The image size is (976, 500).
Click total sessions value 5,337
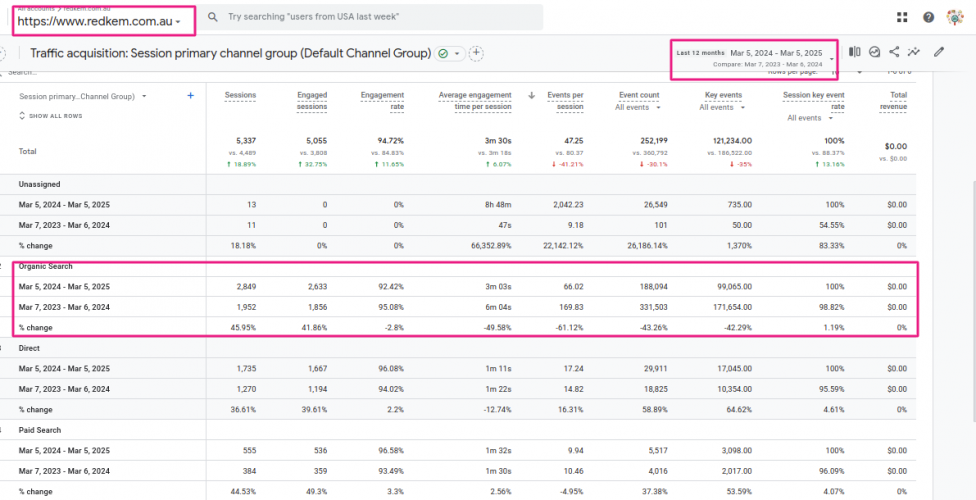click(246, 141)
